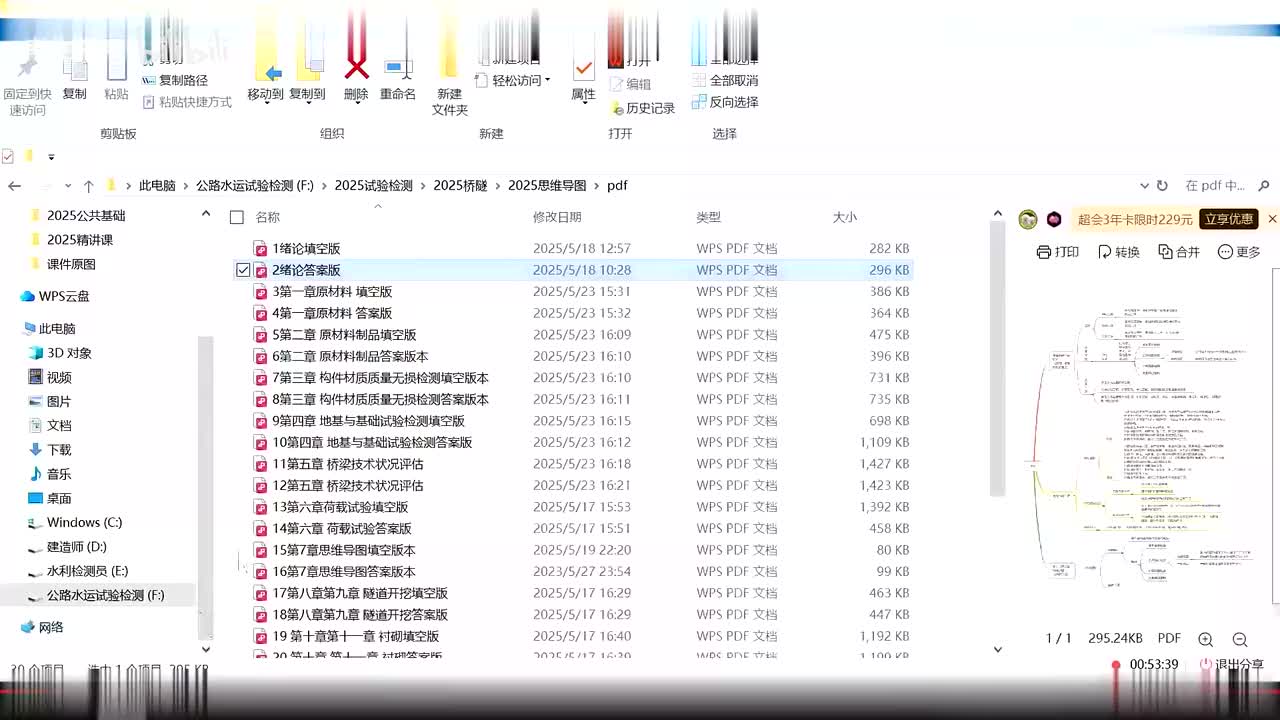Screen dimensions: 1280x720
Task: Click the search box magnifier icon
Action: point(1265,186)
